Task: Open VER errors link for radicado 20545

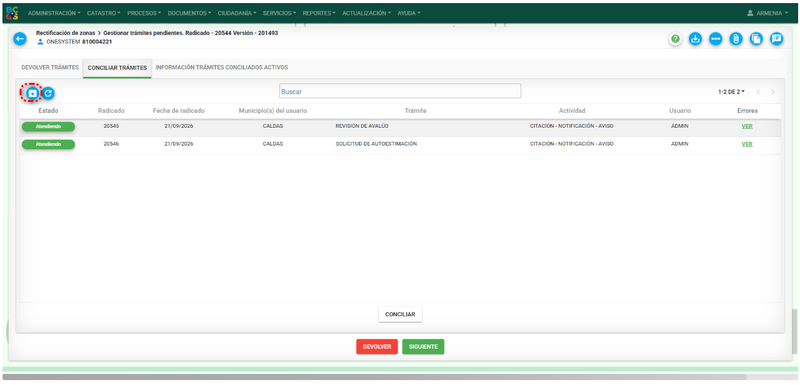Action: coord(747,126)
